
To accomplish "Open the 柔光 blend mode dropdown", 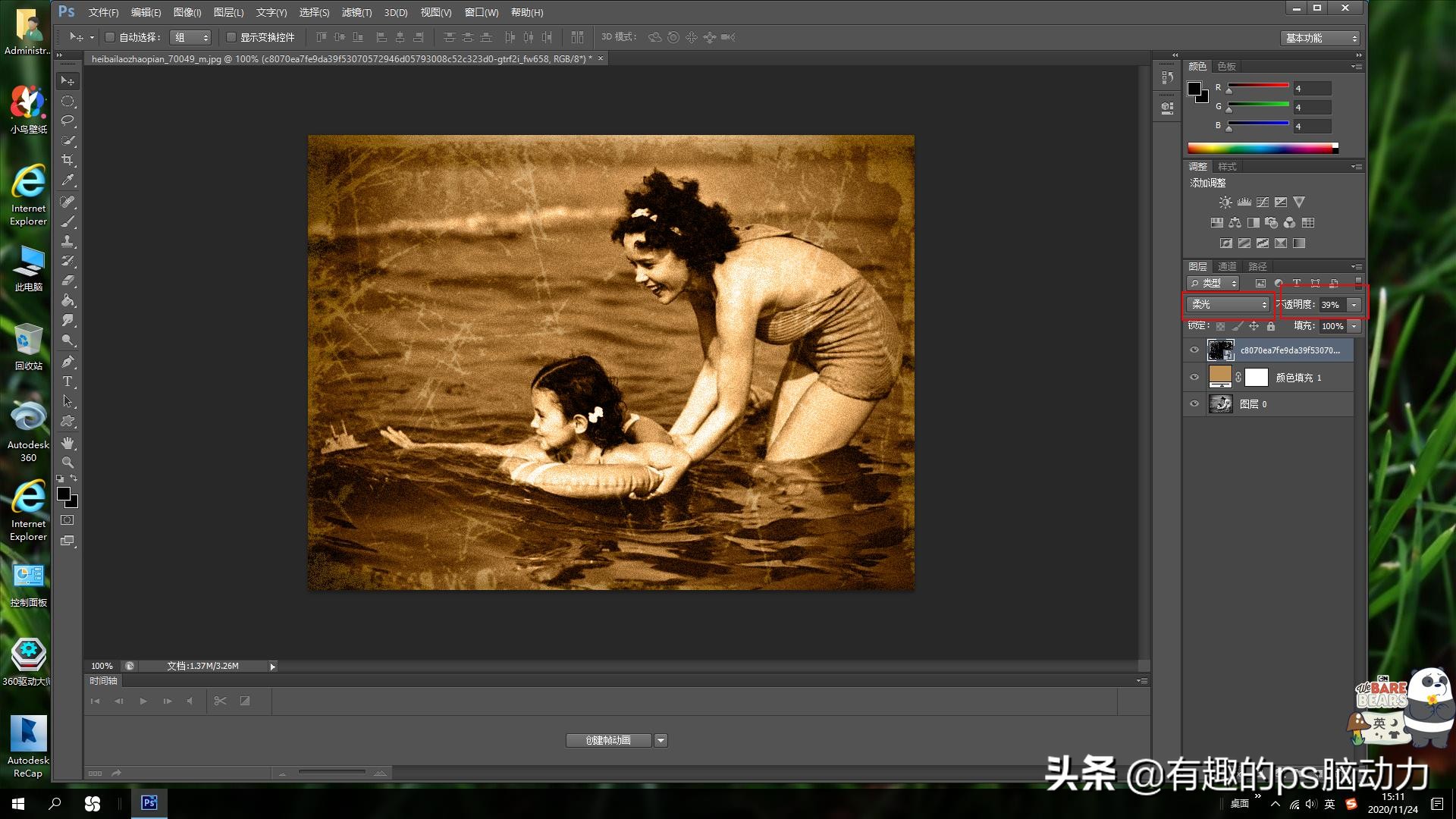I will (1228, 304).
